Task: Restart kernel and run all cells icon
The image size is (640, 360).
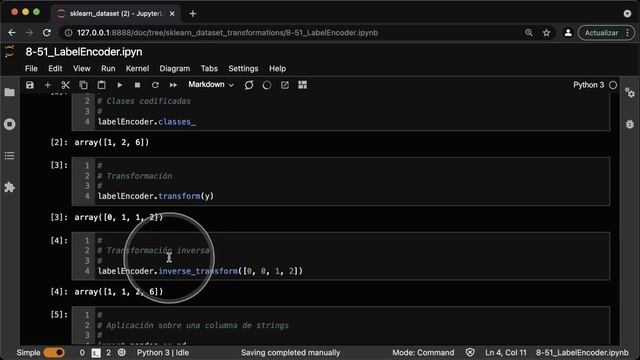Action: click(173, 85)
